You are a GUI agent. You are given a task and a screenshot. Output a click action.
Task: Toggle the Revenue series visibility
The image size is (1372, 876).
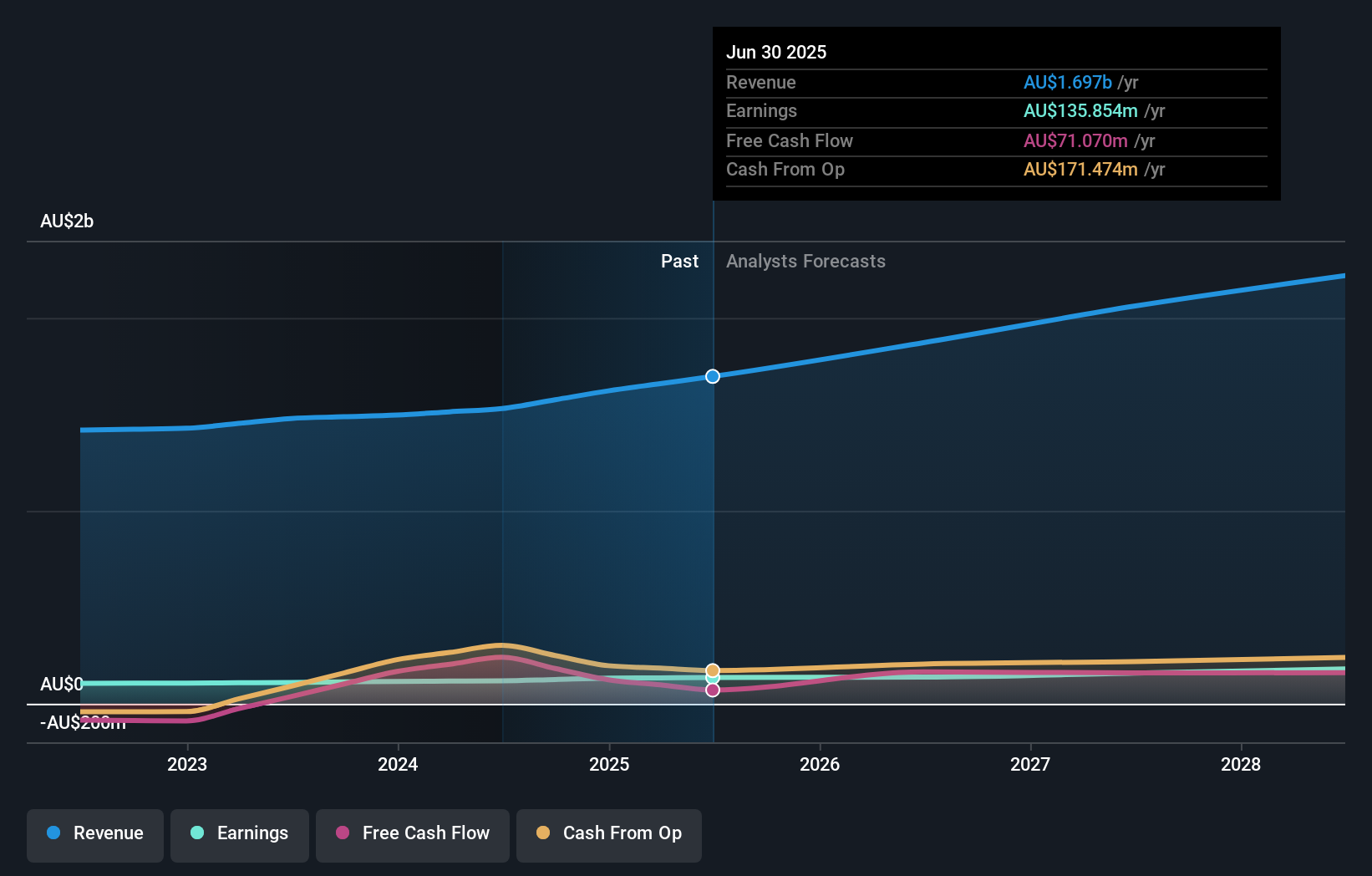click(x=94, y=833)
